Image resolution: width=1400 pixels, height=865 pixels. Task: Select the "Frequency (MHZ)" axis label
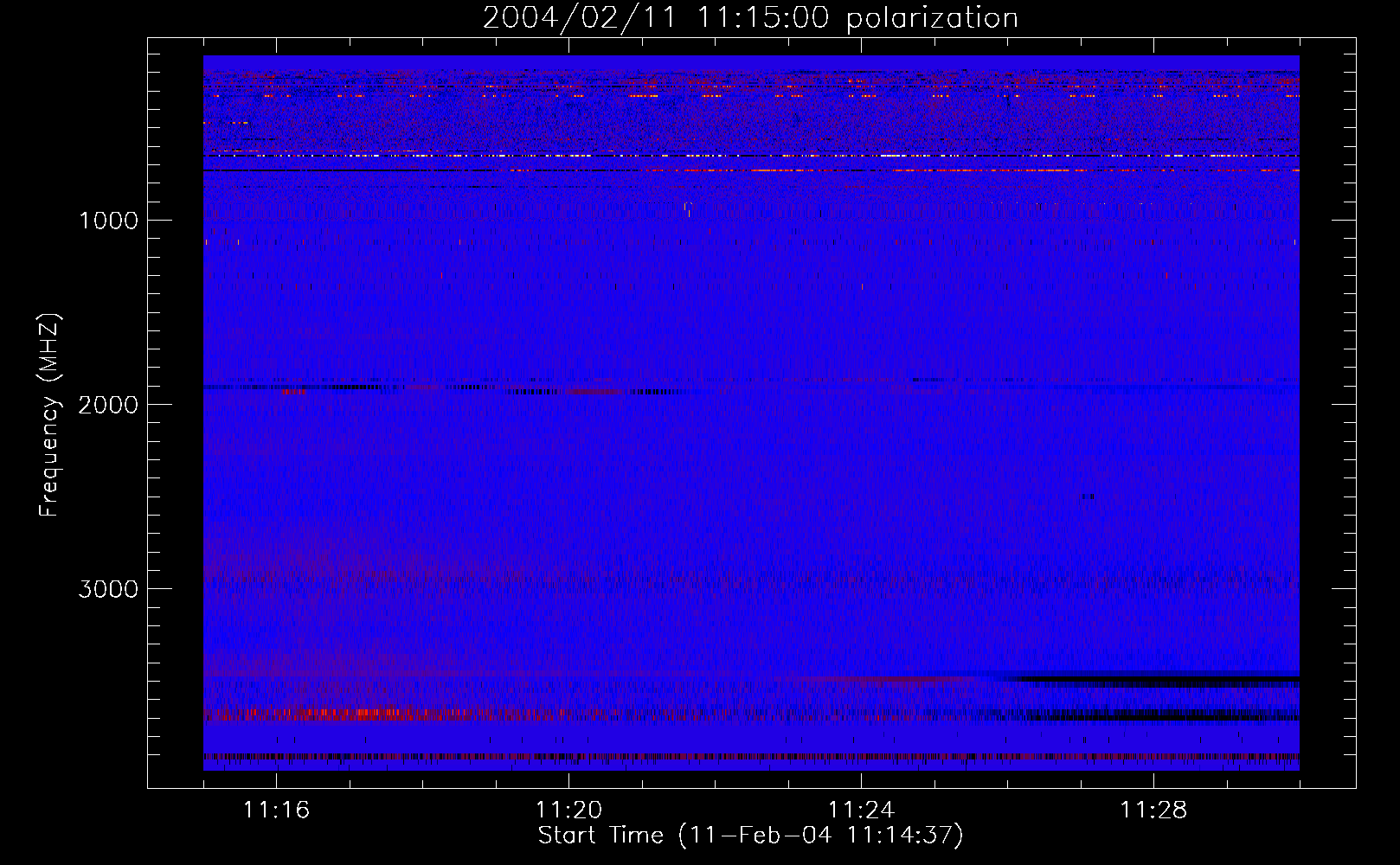pos(50,415)
